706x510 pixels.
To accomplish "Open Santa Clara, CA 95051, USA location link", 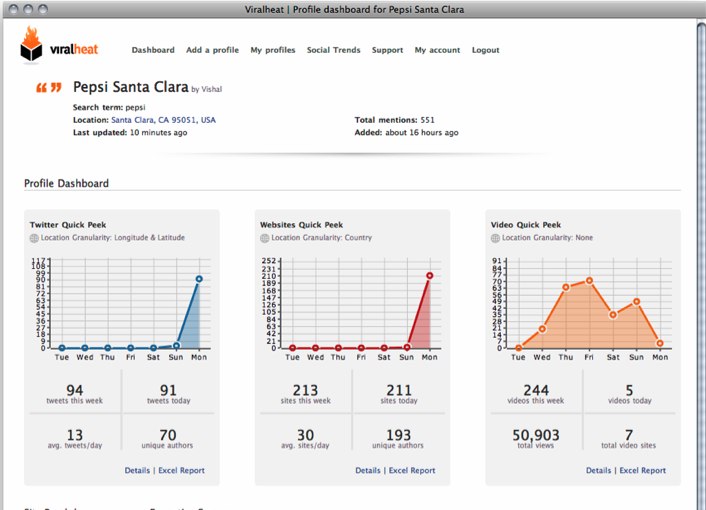I will 163,120.
